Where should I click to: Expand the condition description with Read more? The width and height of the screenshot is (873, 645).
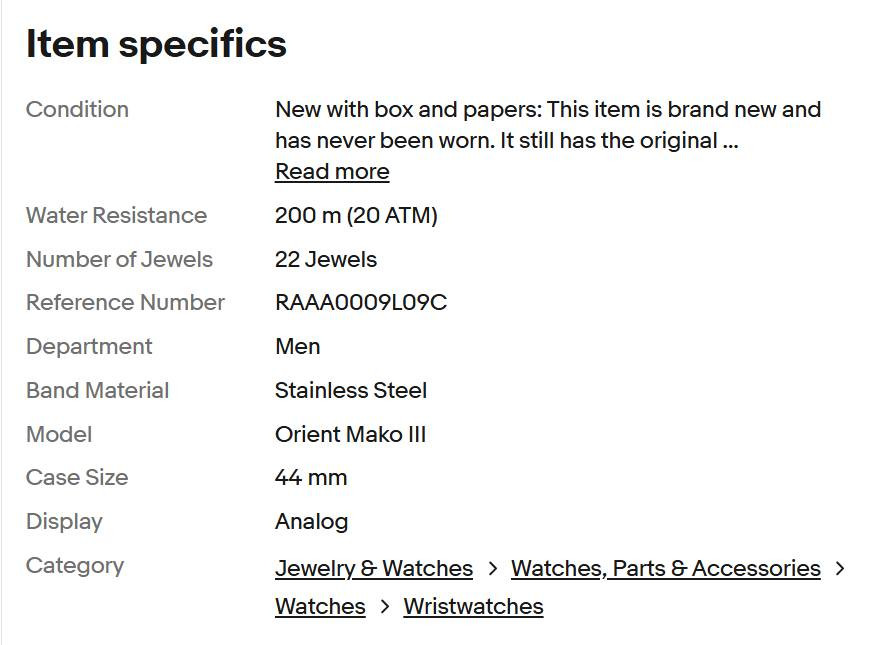(x=332, y=171)
